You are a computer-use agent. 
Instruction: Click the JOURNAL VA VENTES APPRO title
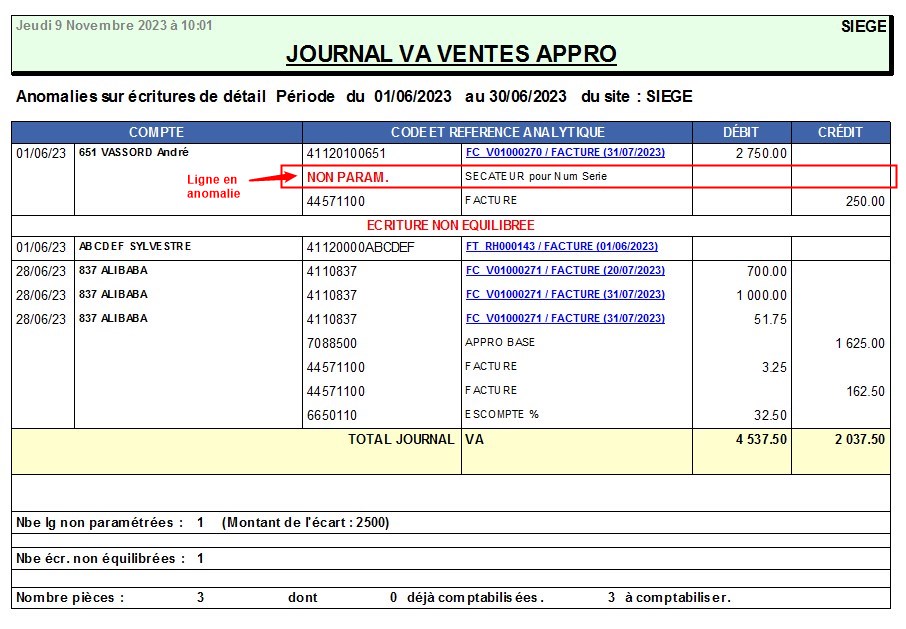451,54
